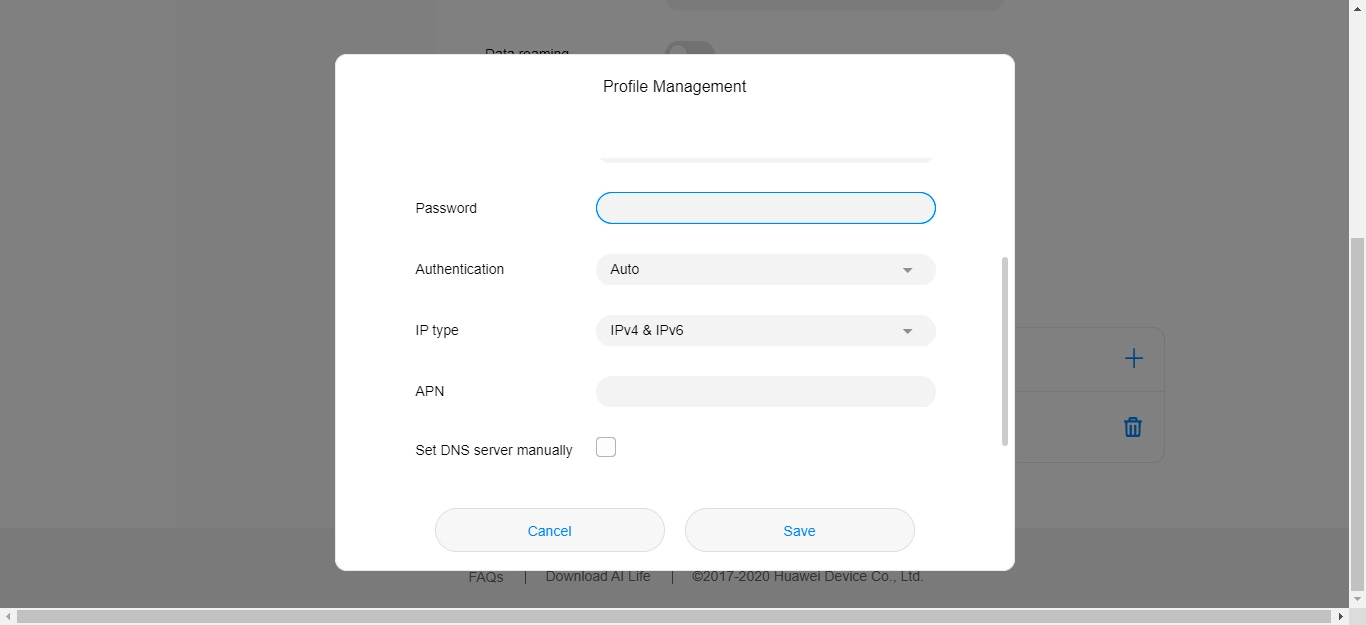Click the dropdown arrow next to Auto
Viewport: 1366px width, 625px height.
[x=907, y=269]
